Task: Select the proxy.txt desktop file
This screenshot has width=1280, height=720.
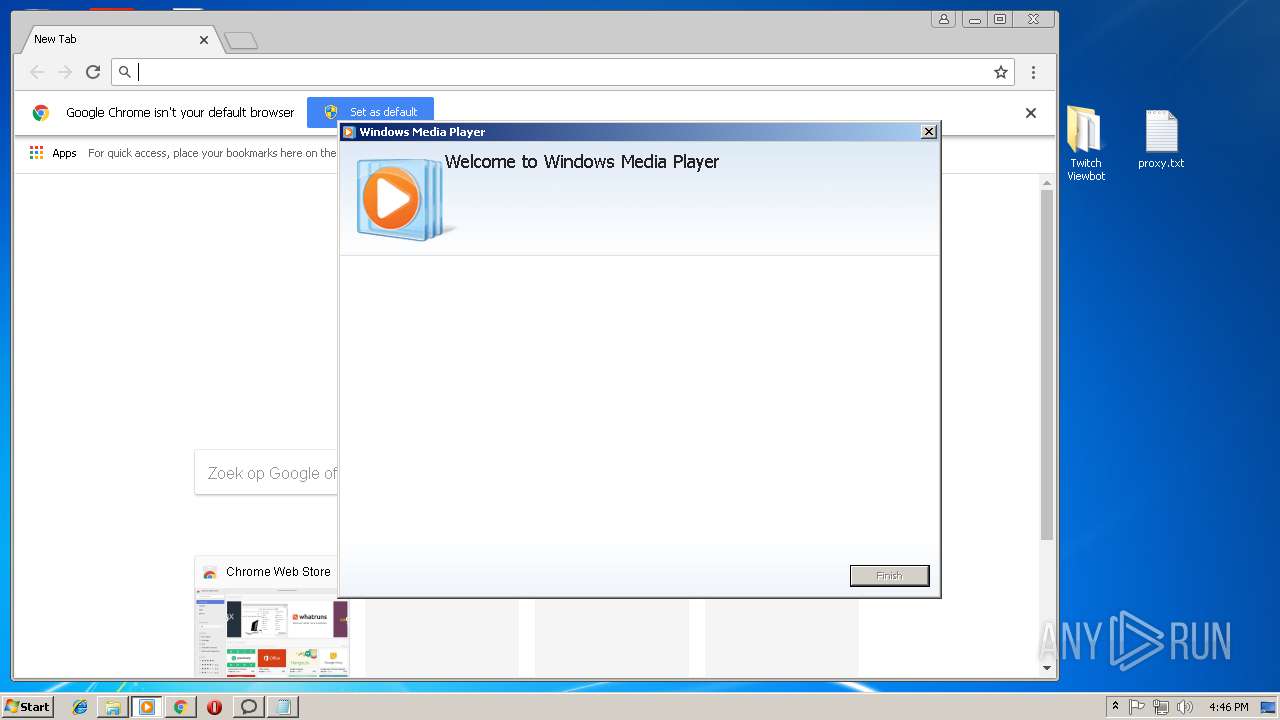Action: click(x=1161, y=139)
